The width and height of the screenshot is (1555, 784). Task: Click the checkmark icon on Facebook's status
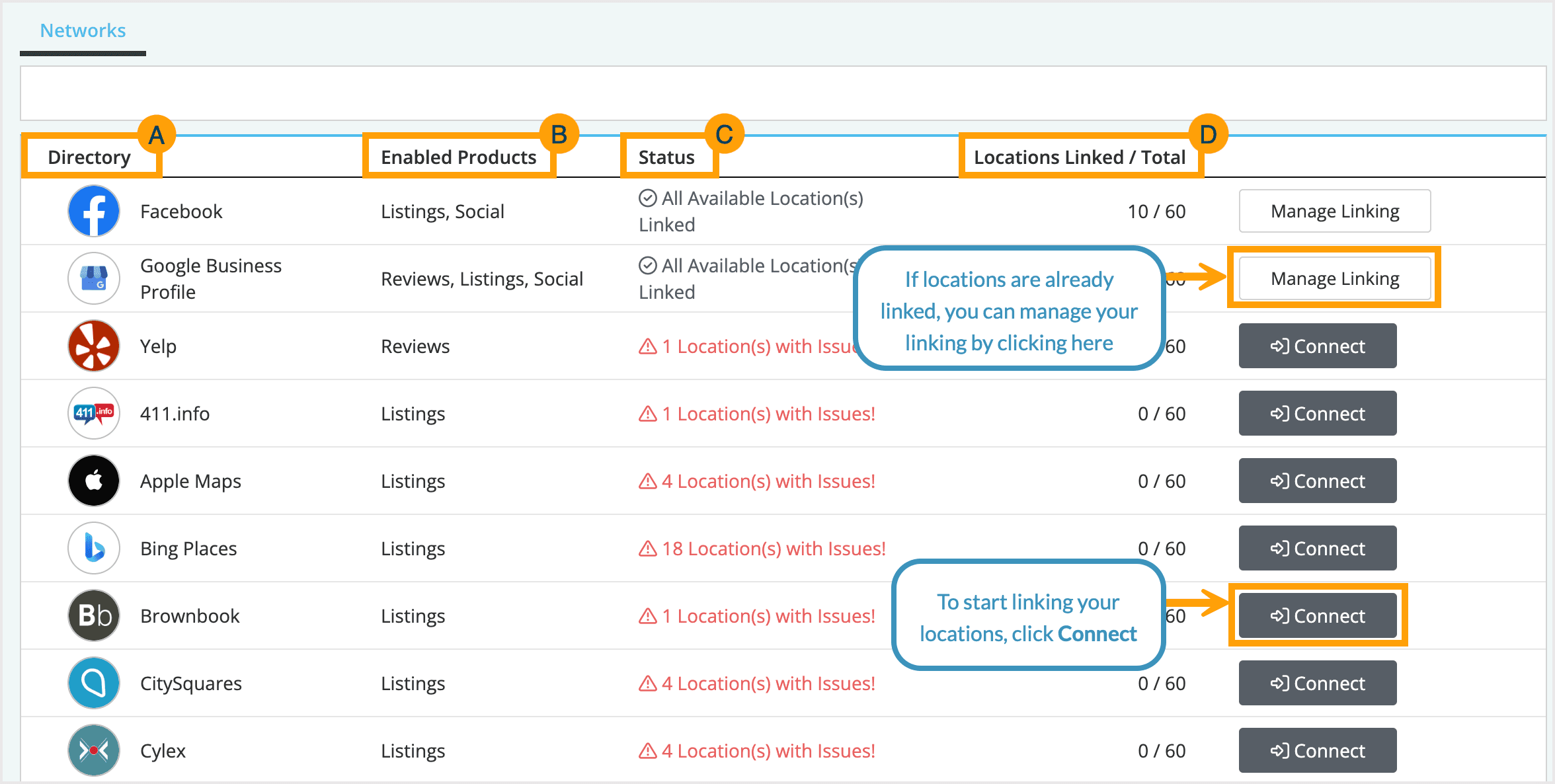[x=647, y=197]
